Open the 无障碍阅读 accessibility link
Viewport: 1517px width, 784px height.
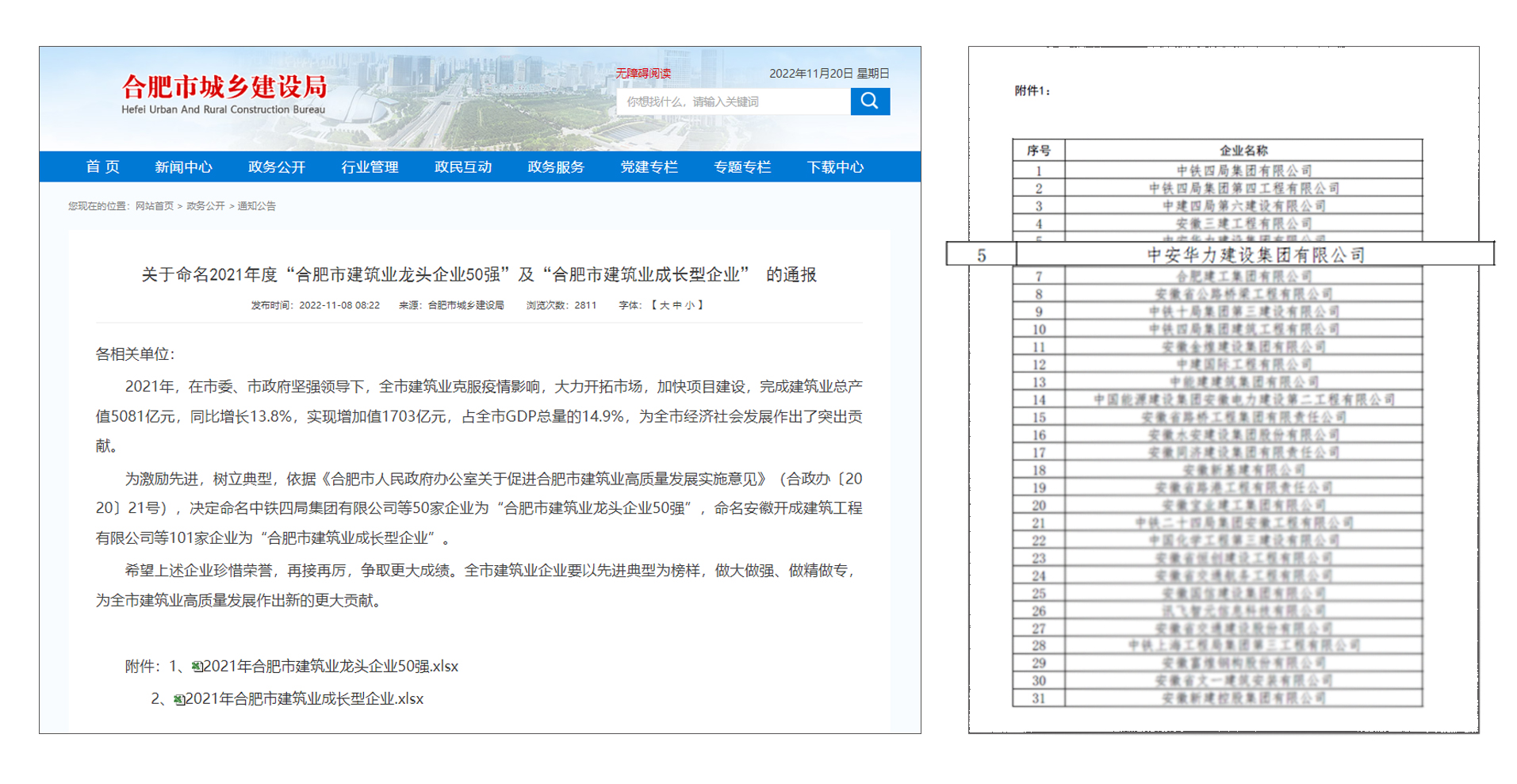point(642,72)
